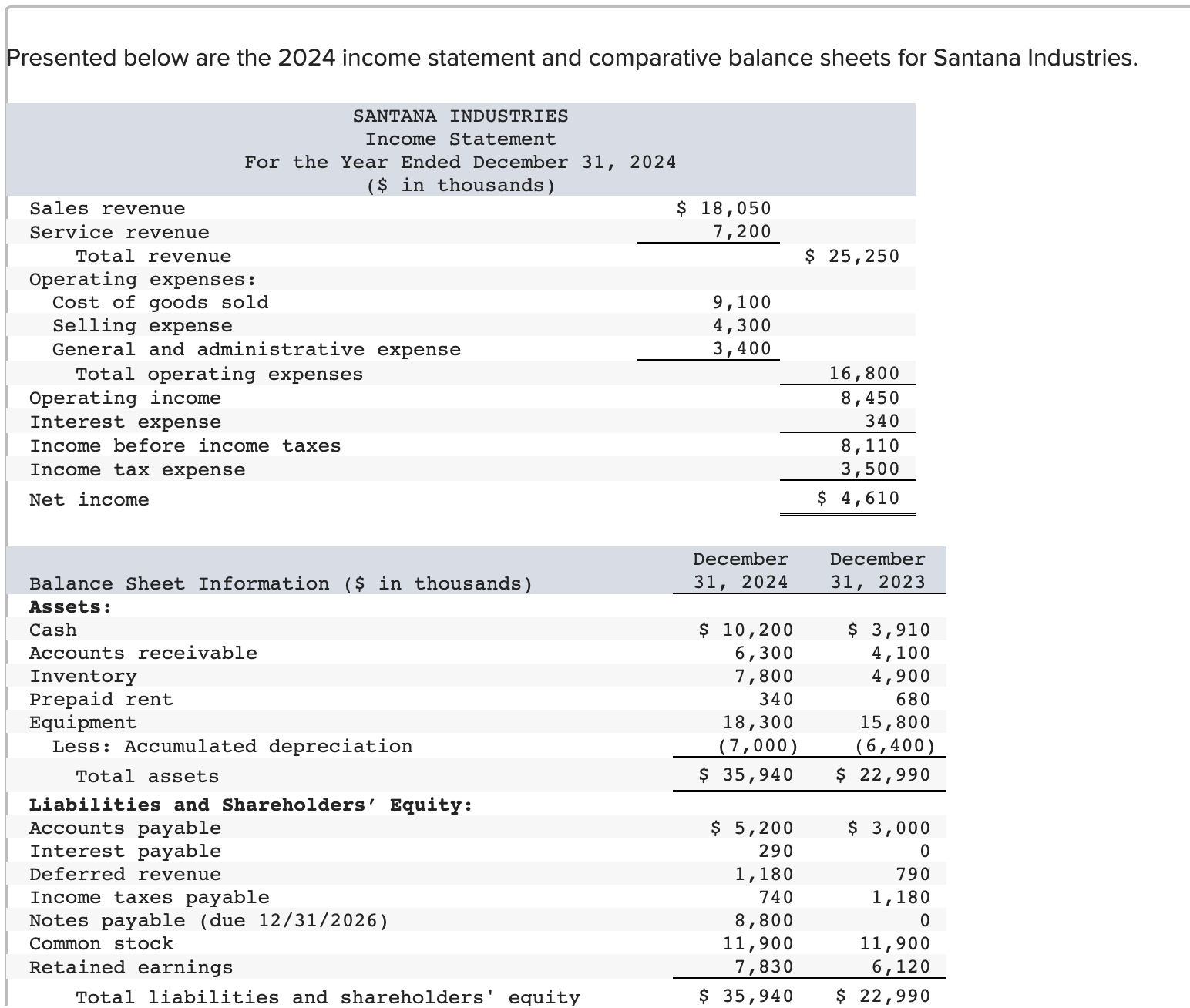Screen dimensions: 1190x1008
Task: Select 2024 accounts receivable value 6,300
Action: (764, 654)
